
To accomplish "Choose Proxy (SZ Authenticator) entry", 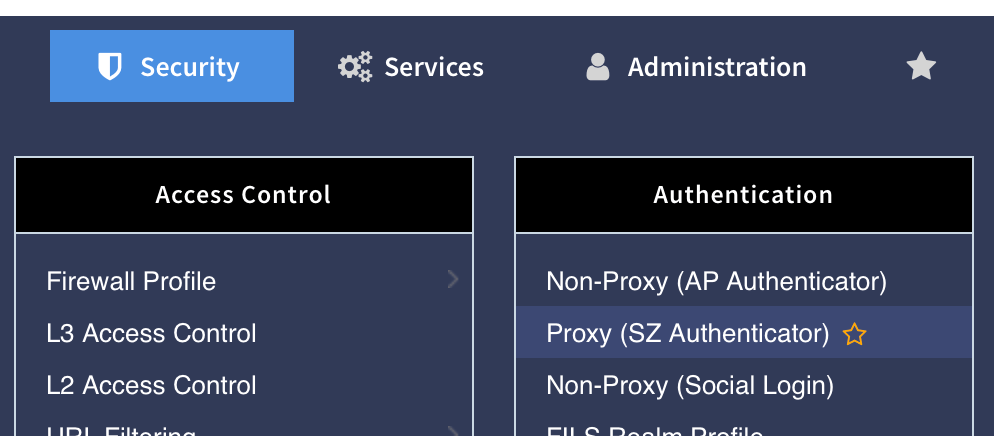I will pyautogui.click(x=688, y=334).
